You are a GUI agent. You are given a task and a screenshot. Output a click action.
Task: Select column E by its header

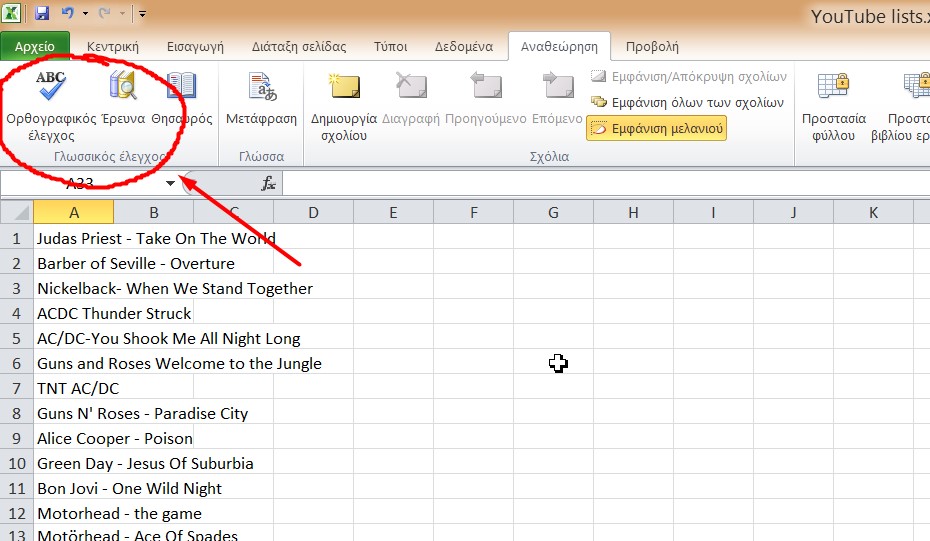pyautogui.click(x=393, y=212)
